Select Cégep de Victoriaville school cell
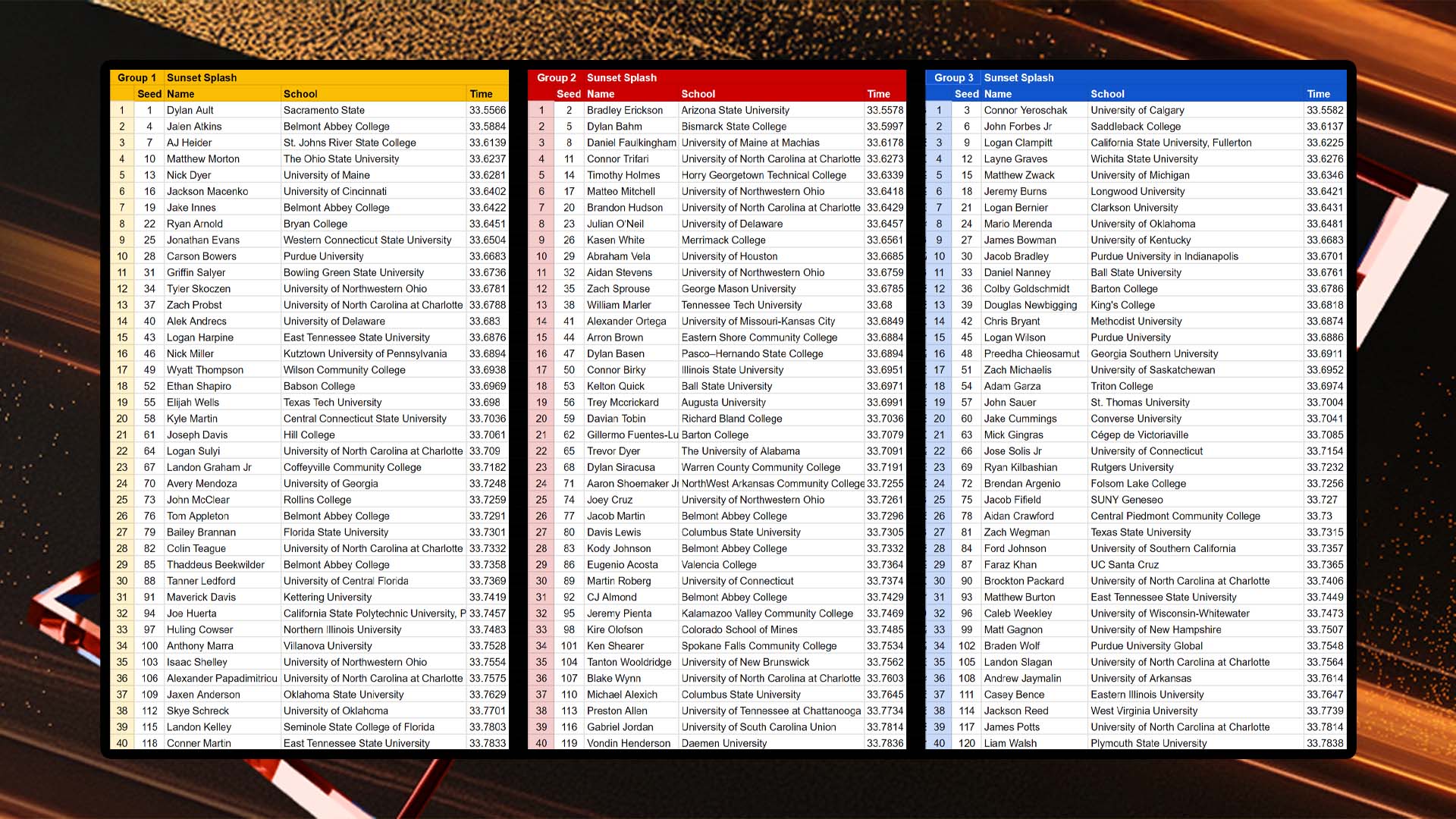1456x819 pixels. pos(1139,435)
